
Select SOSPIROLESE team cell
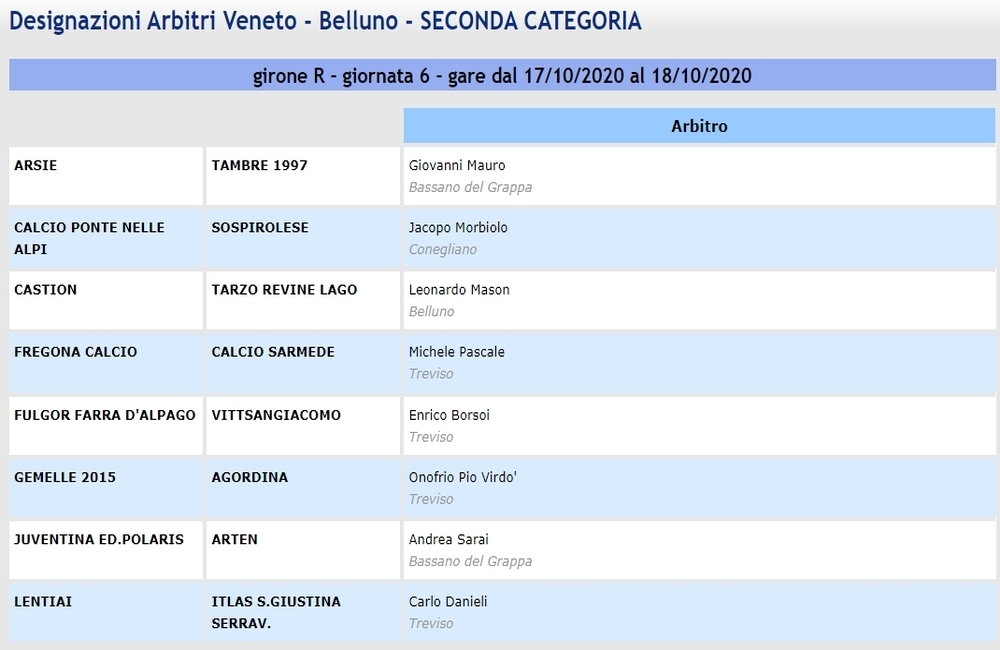pos(303,238)
